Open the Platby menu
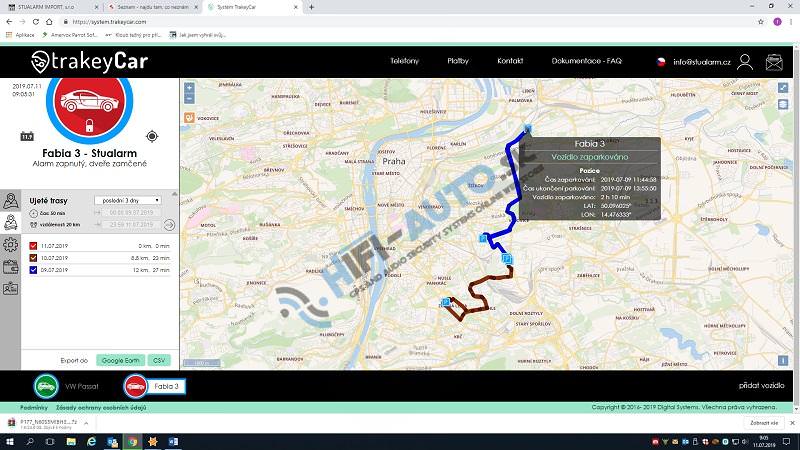The height and width of the screenshot is (450, 800). 458,61
